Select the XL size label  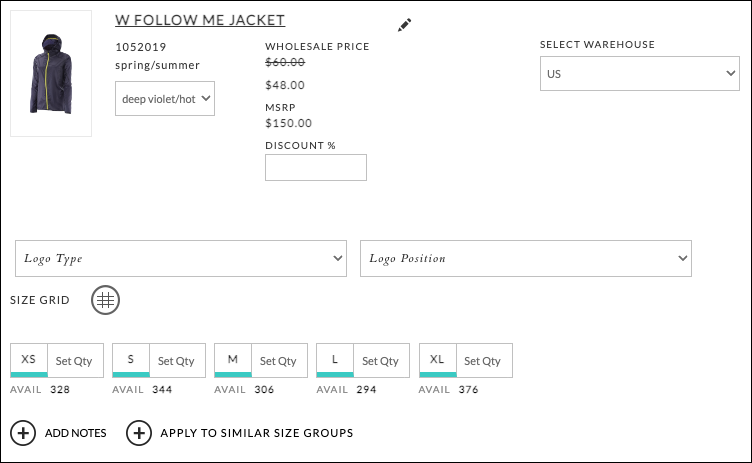[x=437, y=359]
